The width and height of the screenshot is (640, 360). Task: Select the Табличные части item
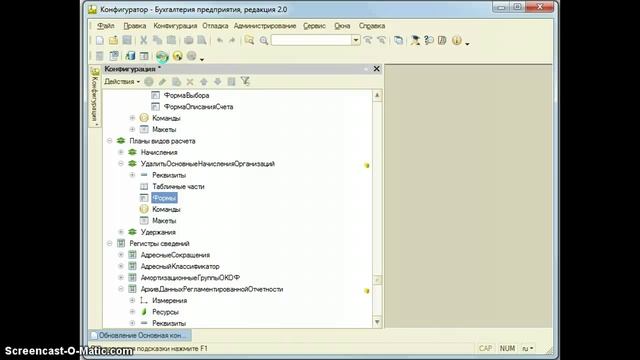point(178,187)
